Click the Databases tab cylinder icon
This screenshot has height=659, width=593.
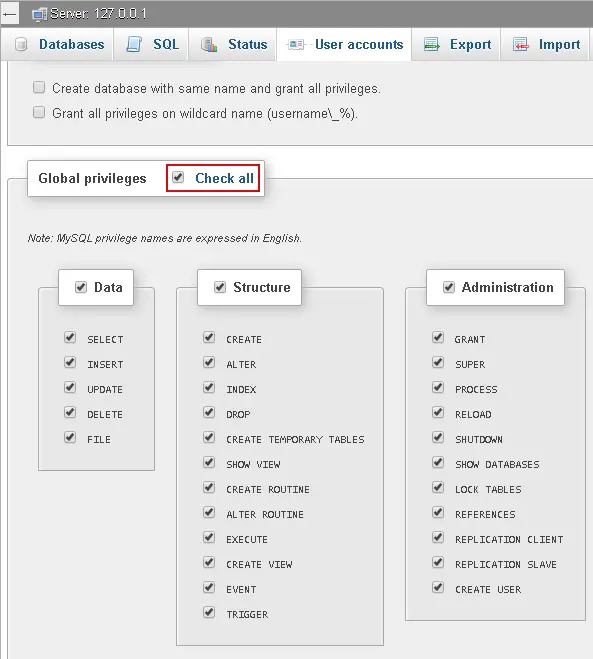(21, 45)
